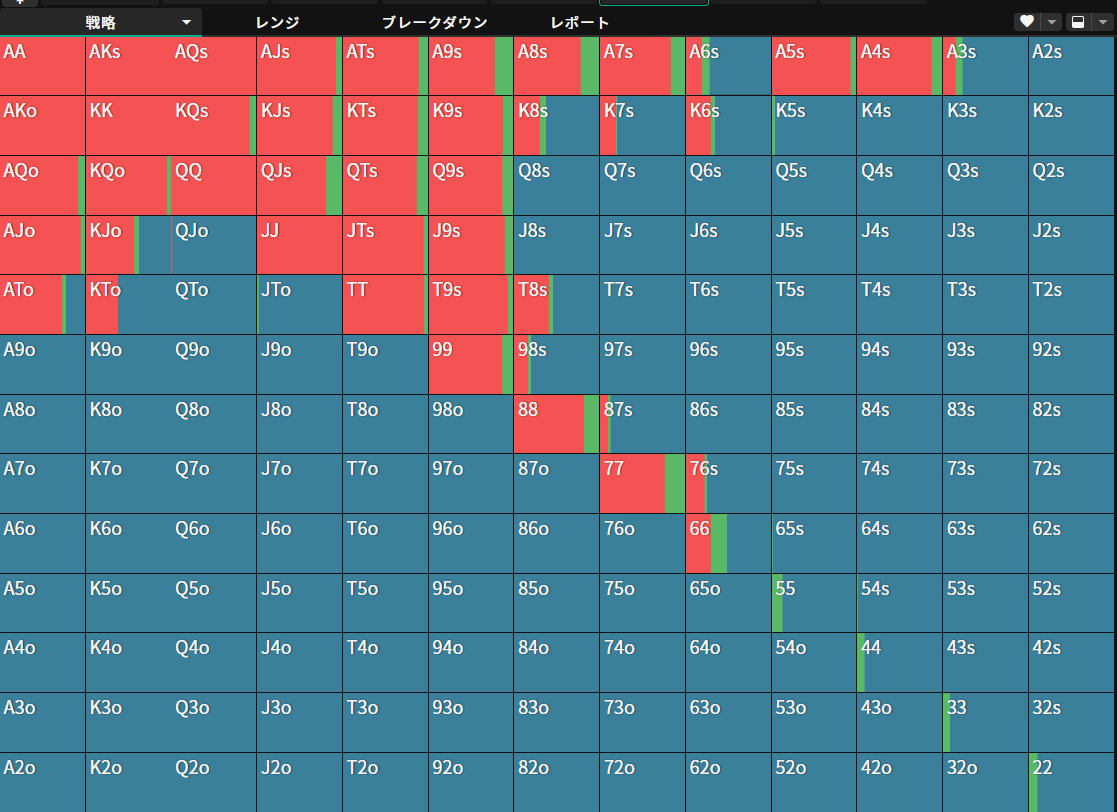Screen dimensions: 1117x812
Task: Choose the T8s hand cell
Action: 556,305
